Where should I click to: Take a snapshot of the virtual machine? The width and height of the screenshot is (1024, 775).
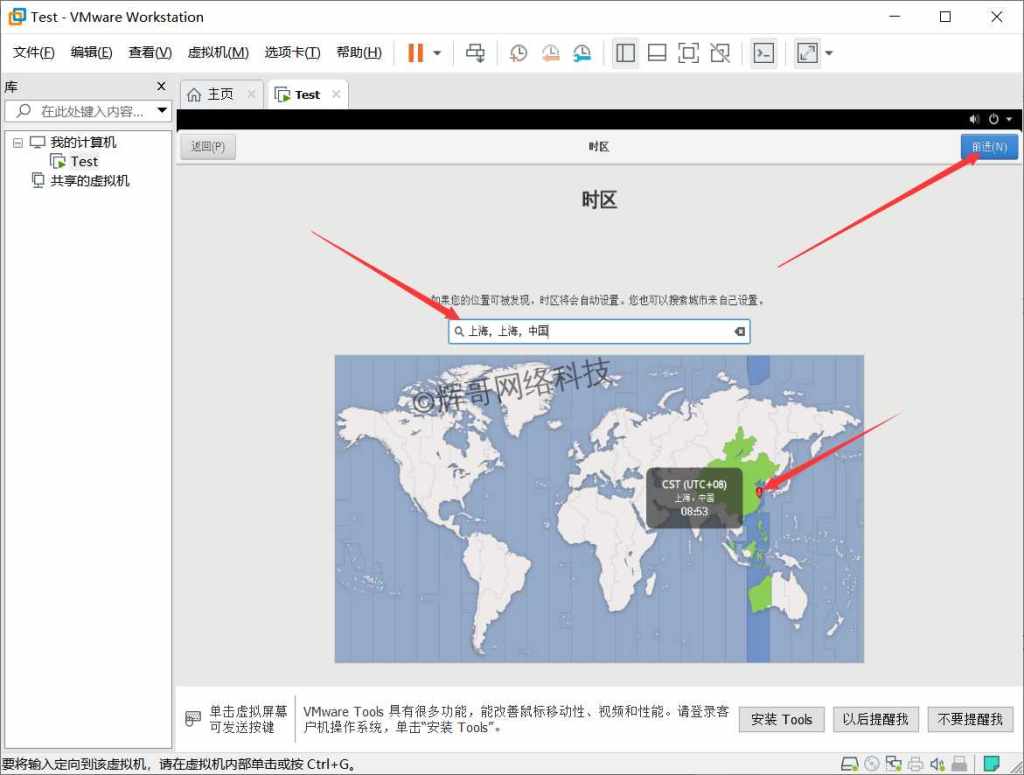click(519, 53)
